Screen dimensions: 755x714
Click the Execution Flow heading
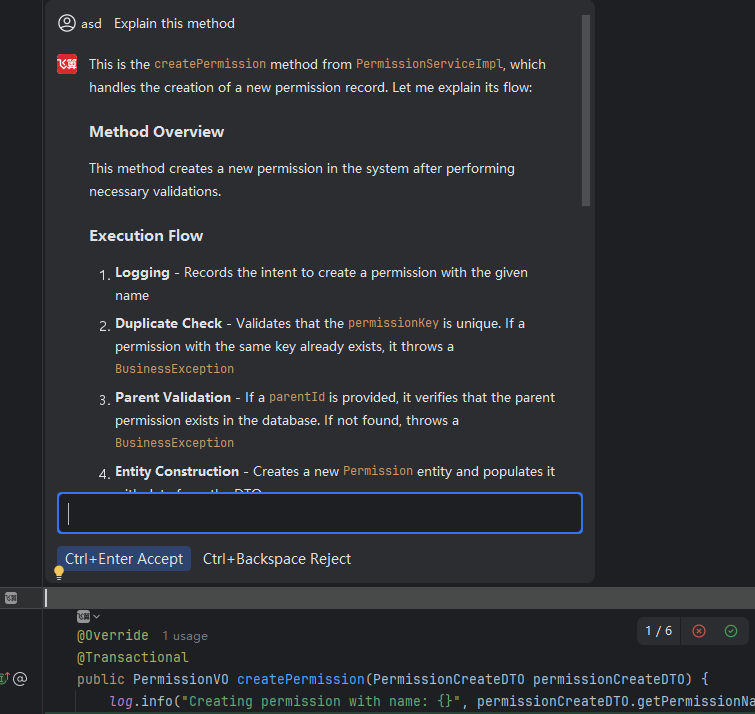coord(146,236)
